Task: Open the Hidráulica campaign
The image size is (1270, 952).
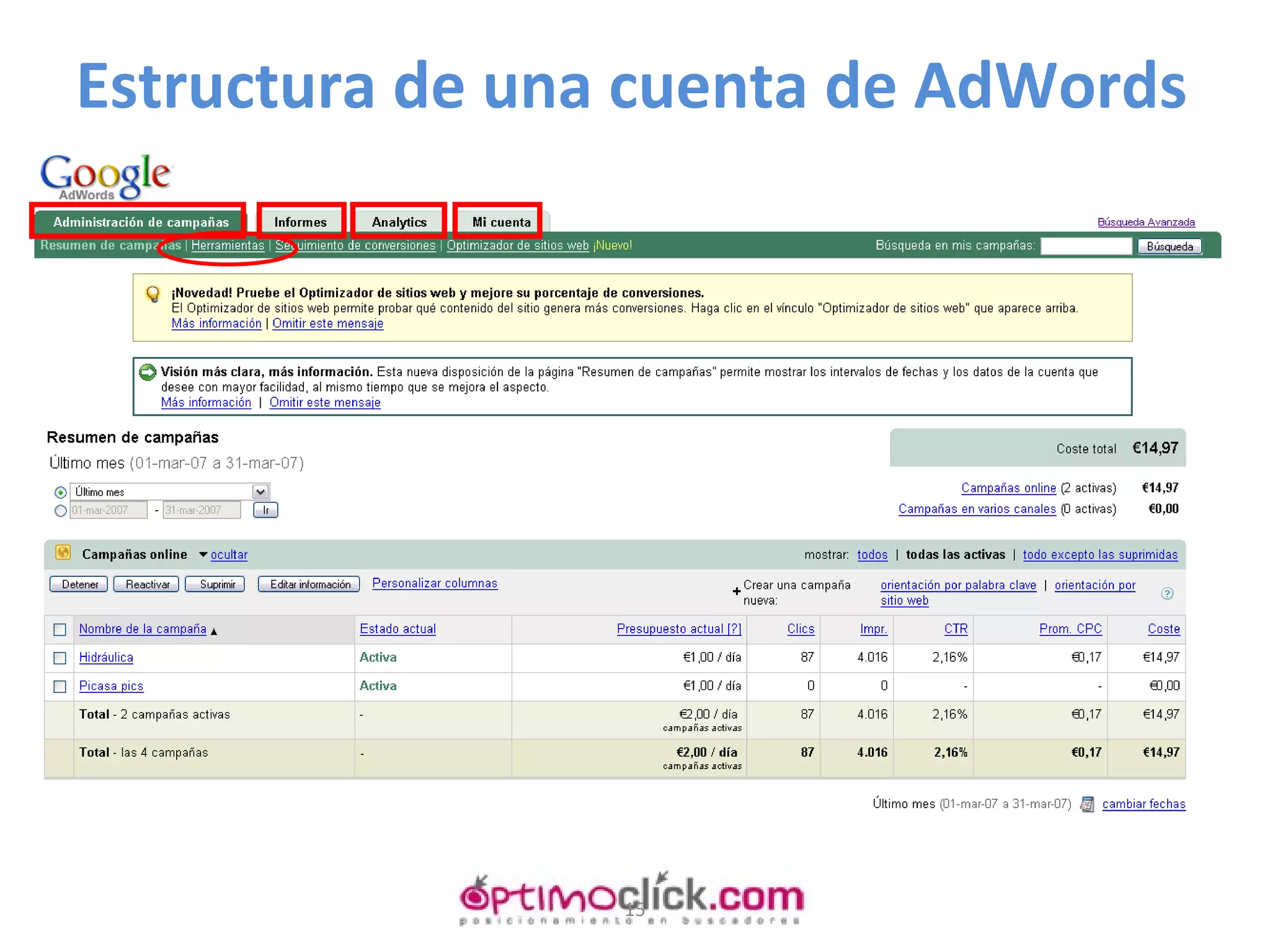Action: coord(106,658)
